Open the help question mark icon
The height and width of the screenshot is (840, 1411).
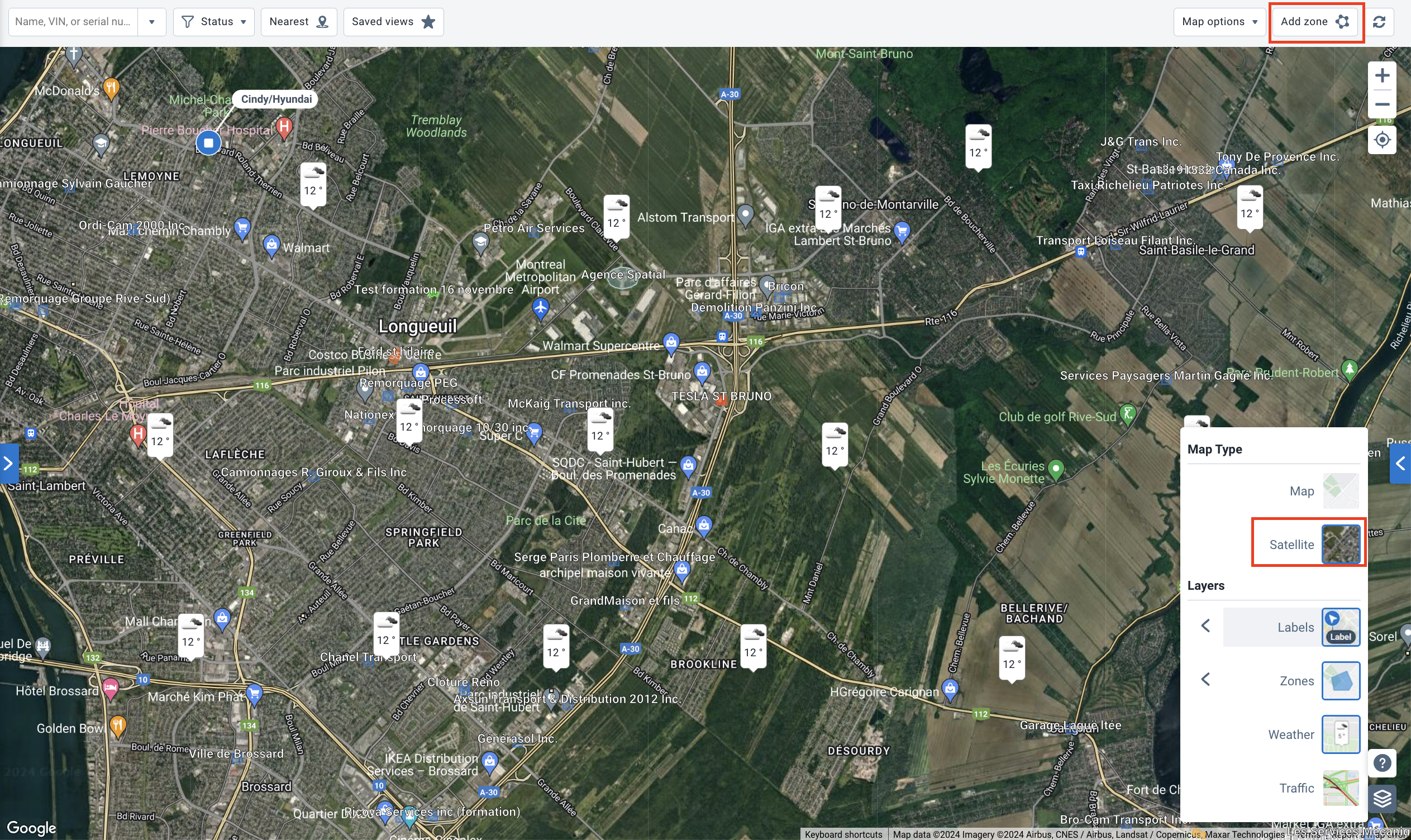1382,763
